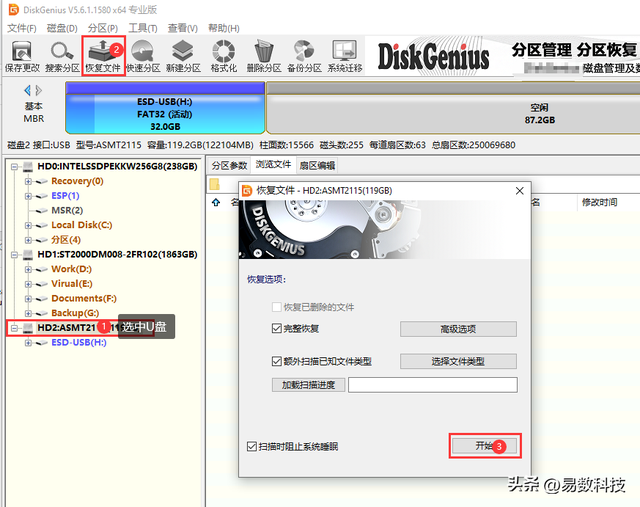The height and width of the screenshot is (507, 640).
Task: Click the DiskGenius logo in title bar
Action: pyautogui.click(x=13, y=9)
